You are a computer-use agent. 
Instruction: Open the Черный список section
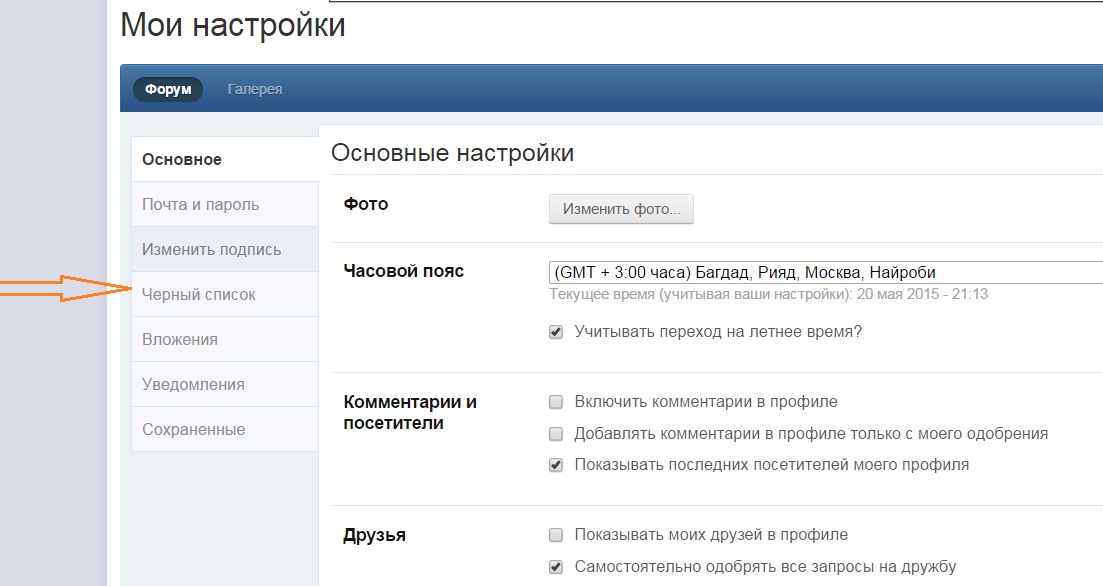(x=225, y=294)
